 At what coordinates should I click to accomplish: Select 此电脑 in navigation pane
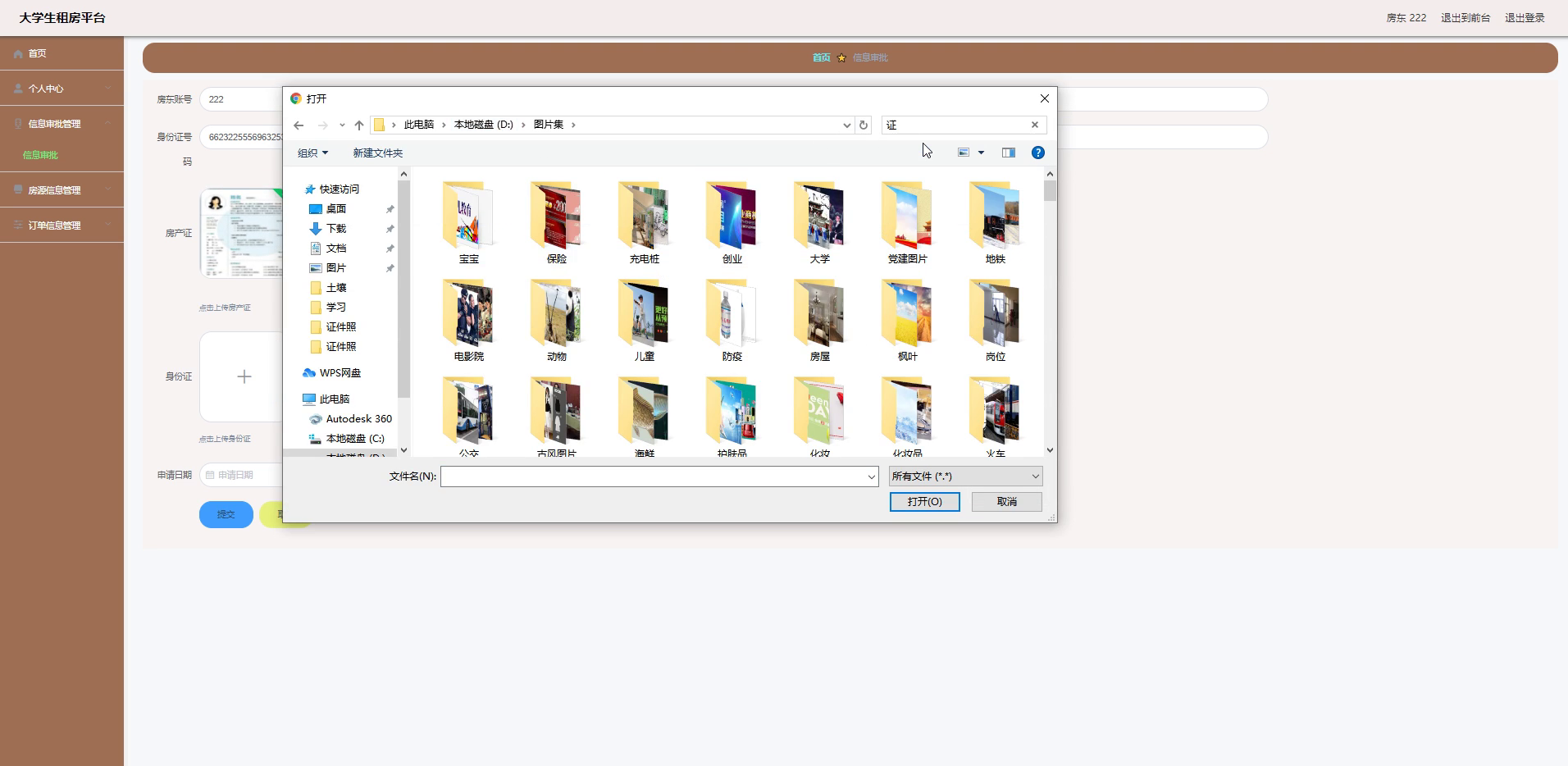pyautogui.click(x=334, y=399)
